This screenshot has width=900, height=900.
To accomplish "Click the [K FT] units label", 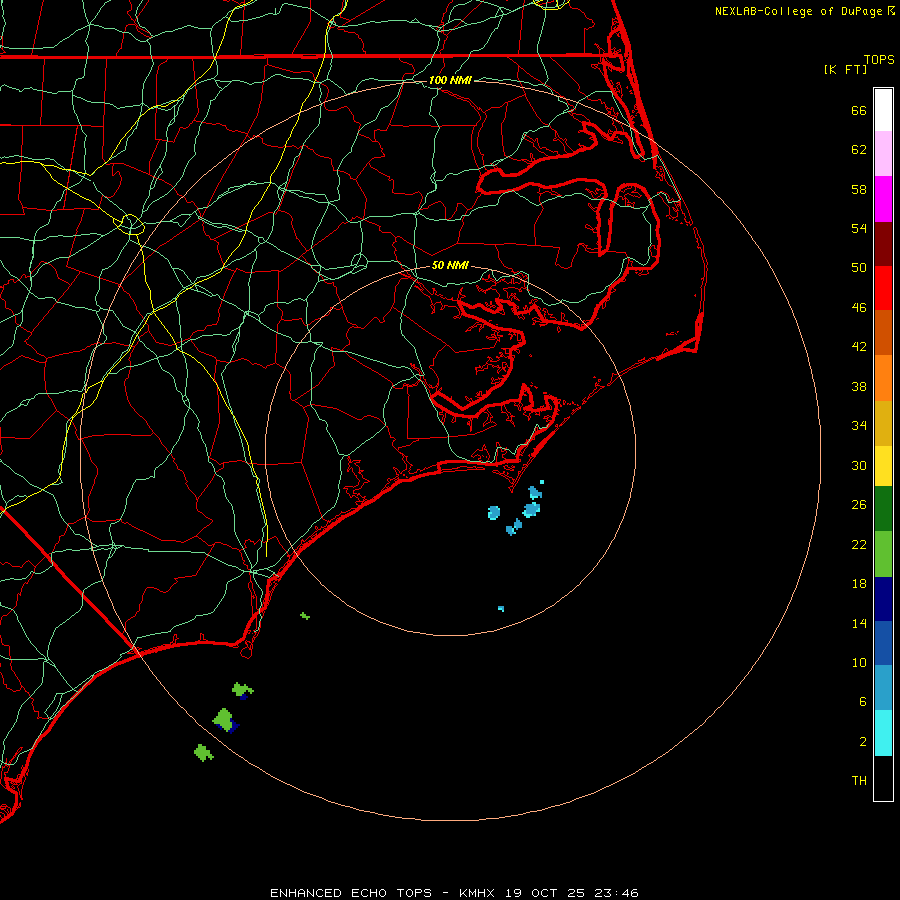I will [846, 69].
